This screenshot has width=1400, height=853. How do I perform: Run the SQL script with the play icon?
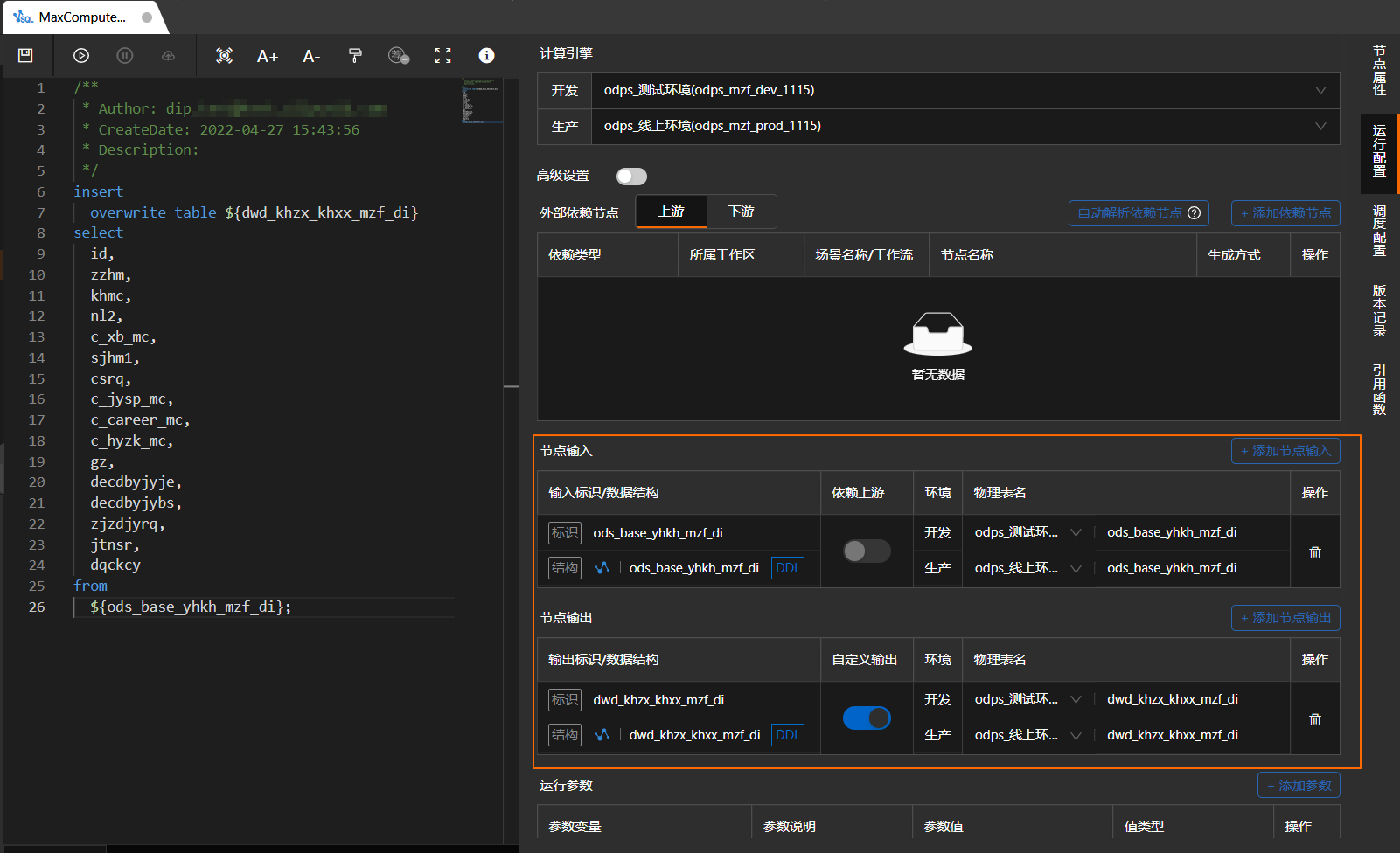click(81, 56)
